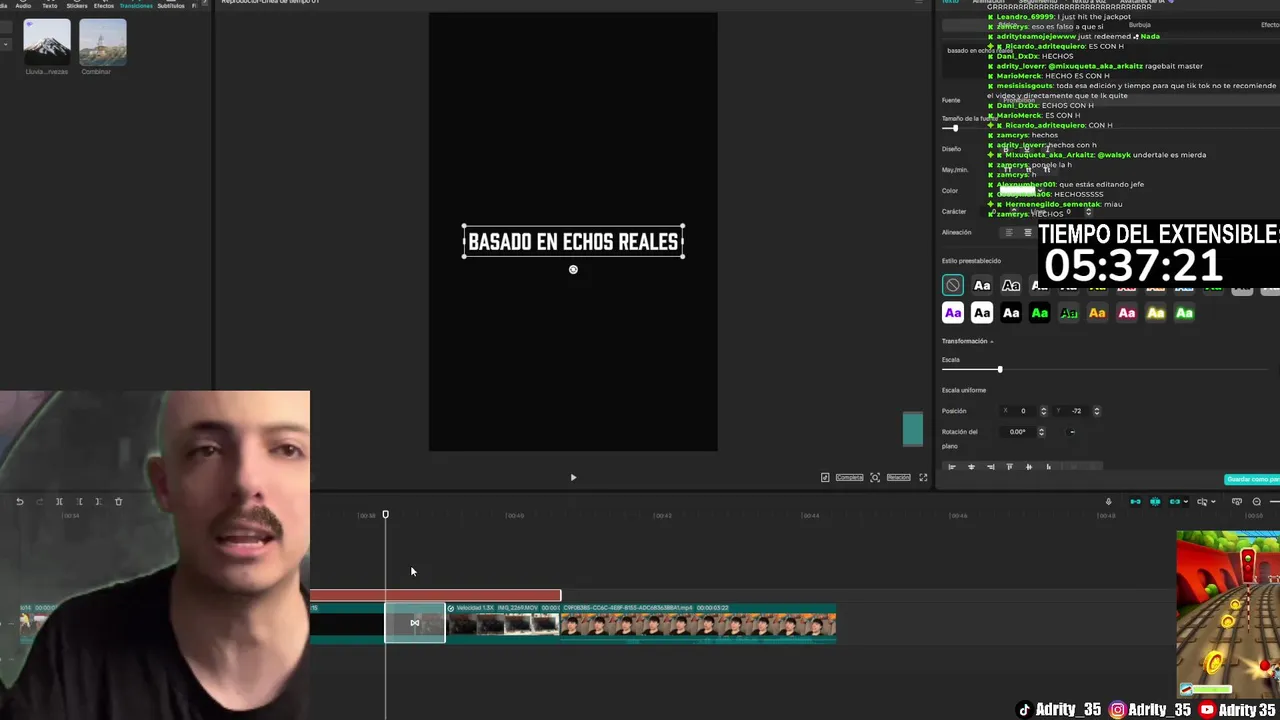Select the 'Combinar' transition thumbnail
The width and height of the screenshot is (1280, 720).
(x=103, y=43)
